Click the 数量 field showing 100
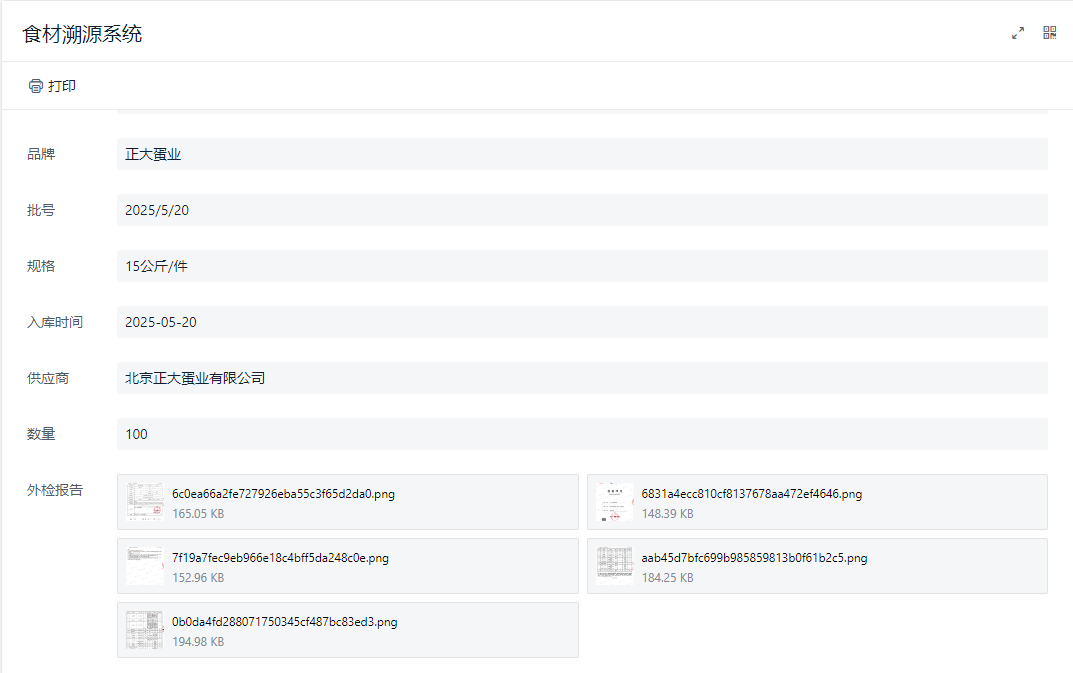The width and height of the screenshot is (1073, 673). (582, 434)
